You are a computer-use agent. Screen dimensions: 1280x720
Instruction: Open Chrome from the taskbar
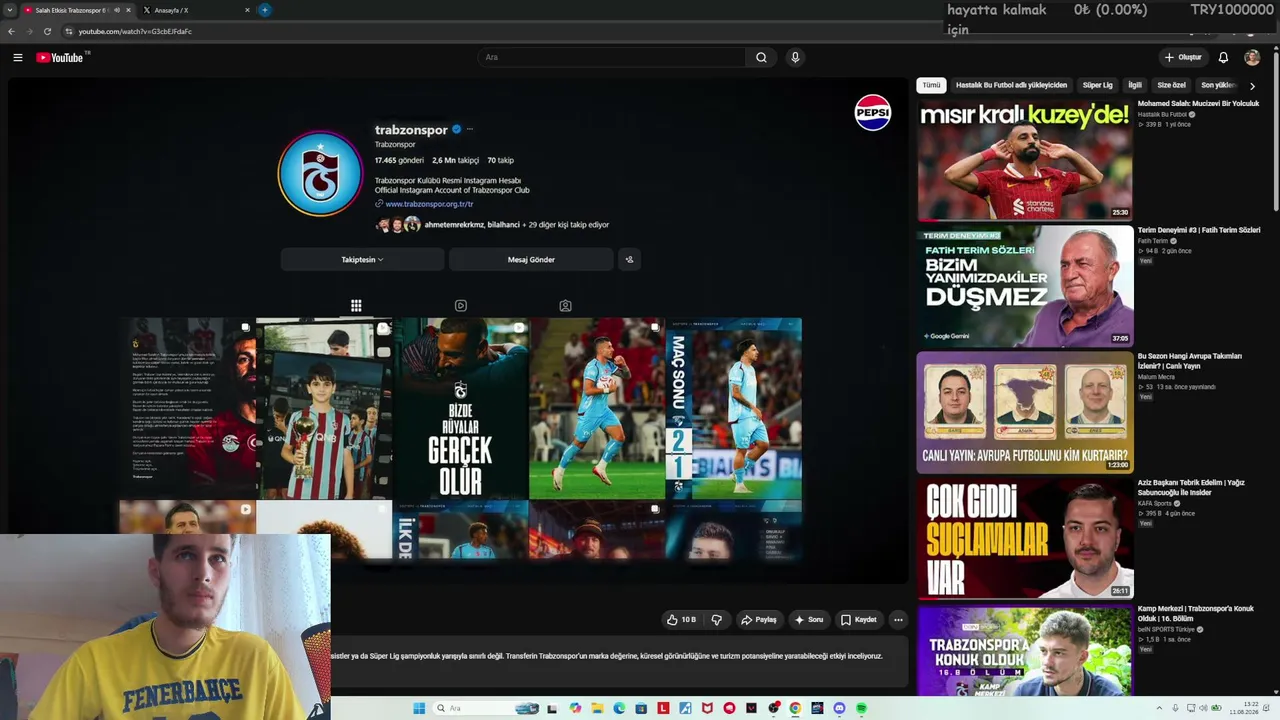(x=795, y=708)
